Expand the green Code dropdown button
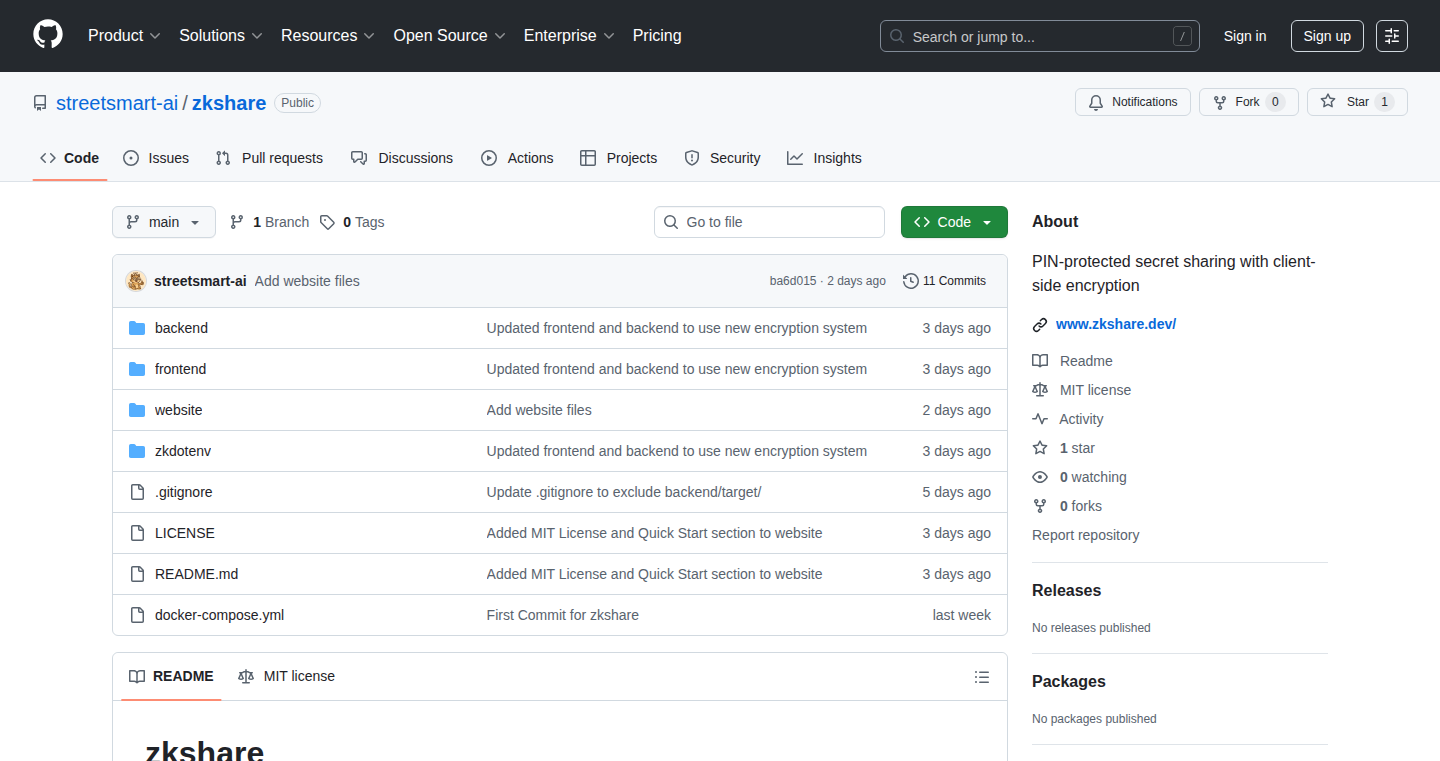Screen dimensions: 1440x761 pos(954,222)
